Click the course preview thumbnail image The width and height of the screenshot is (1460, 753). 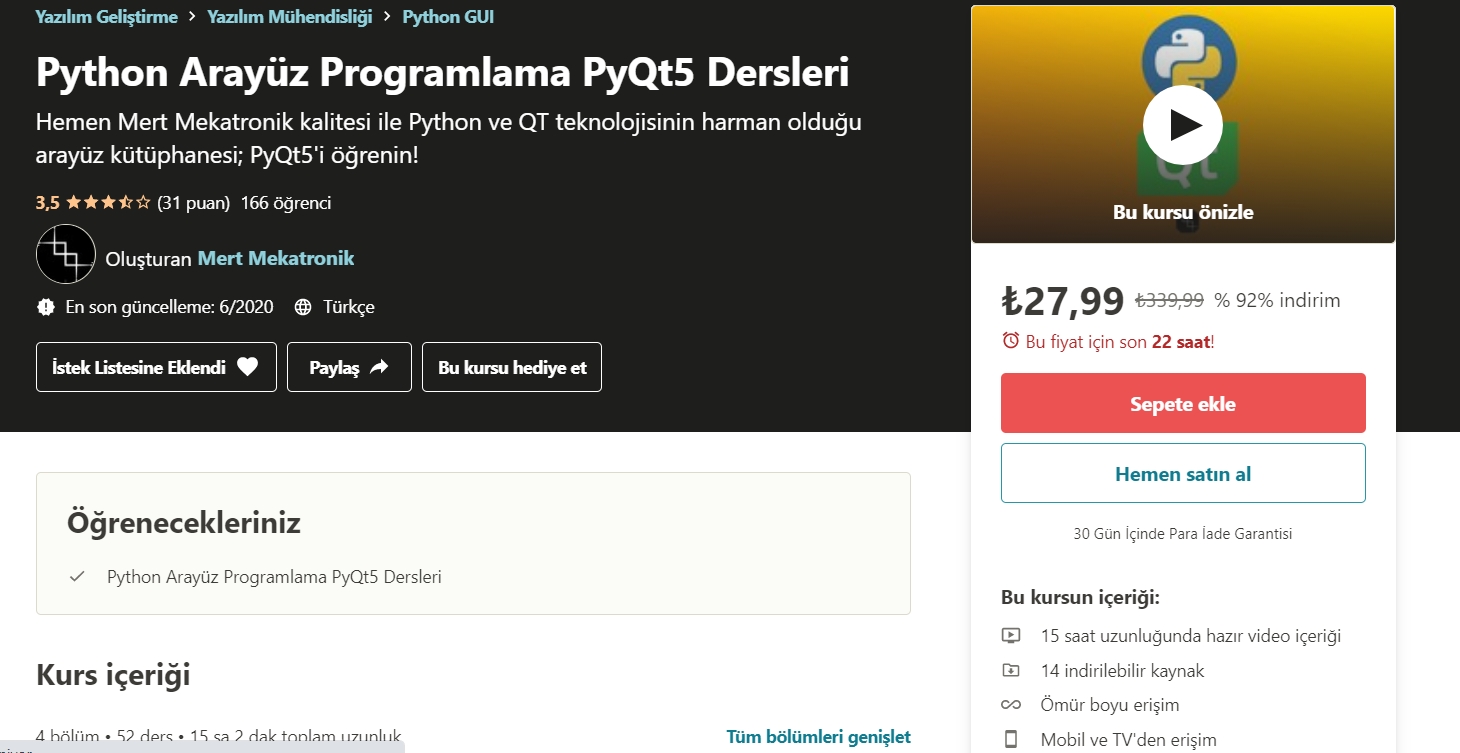(1183, 124)
